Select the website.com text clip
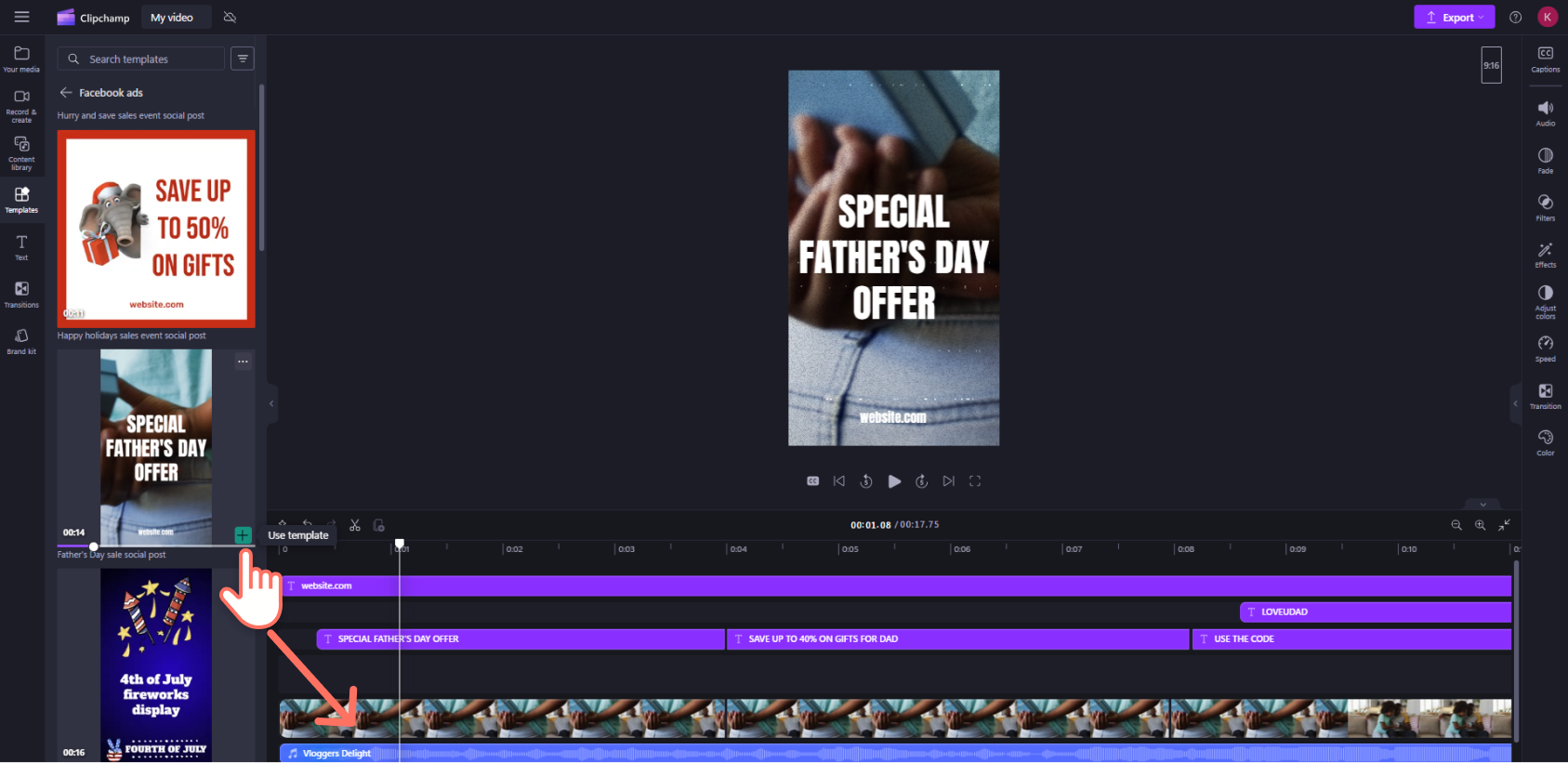 pyautogui.click(x=895, y=585)
